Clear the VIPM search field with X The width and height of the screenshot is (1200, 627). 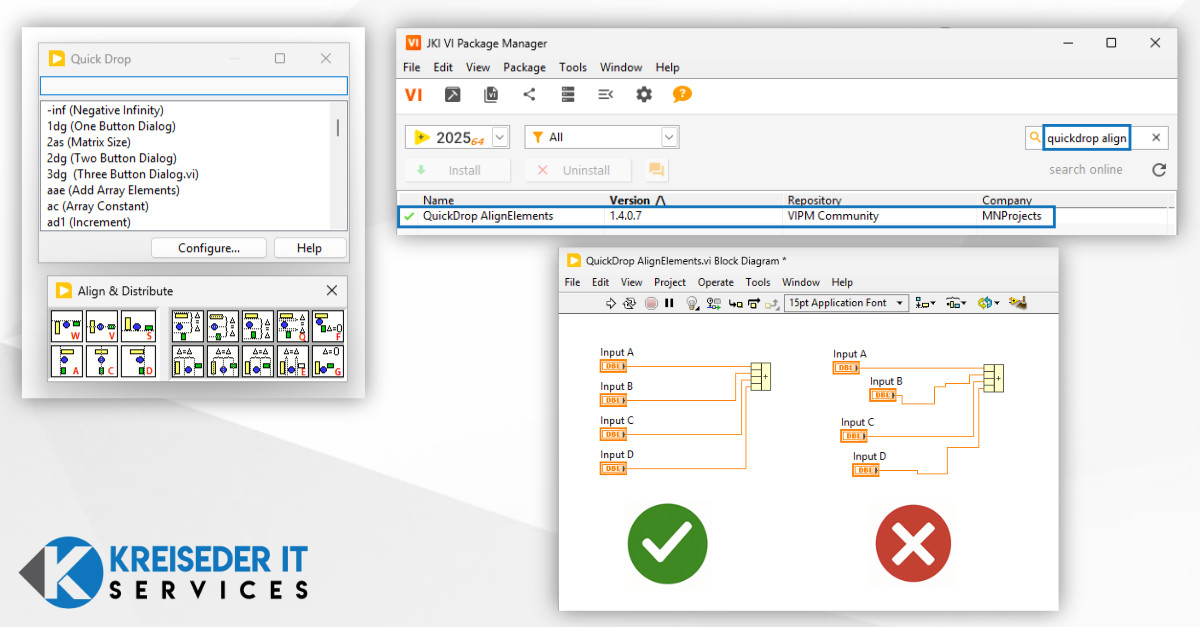pyautogui.click(x=1156, y=138)
